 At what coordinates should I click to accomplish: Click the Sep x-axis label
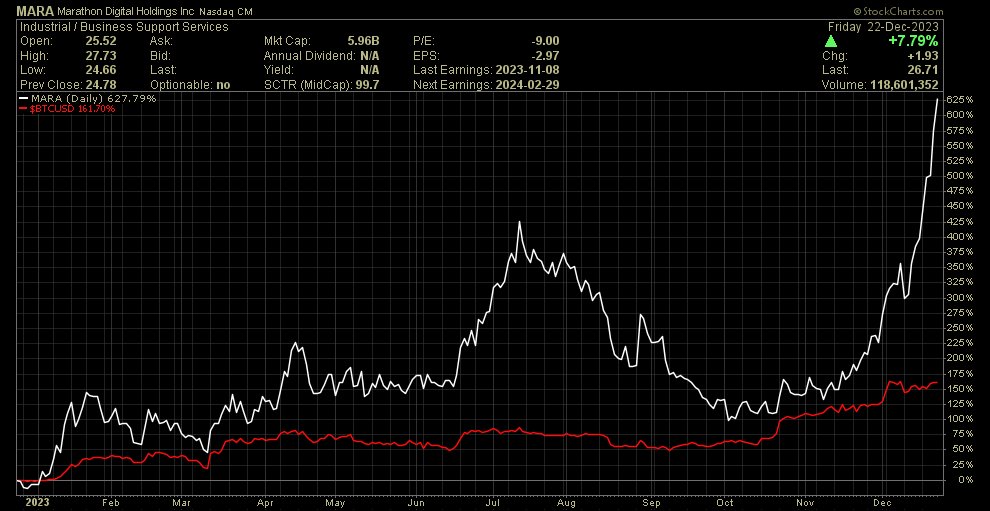pyautogui.click(x=652, y=503)
